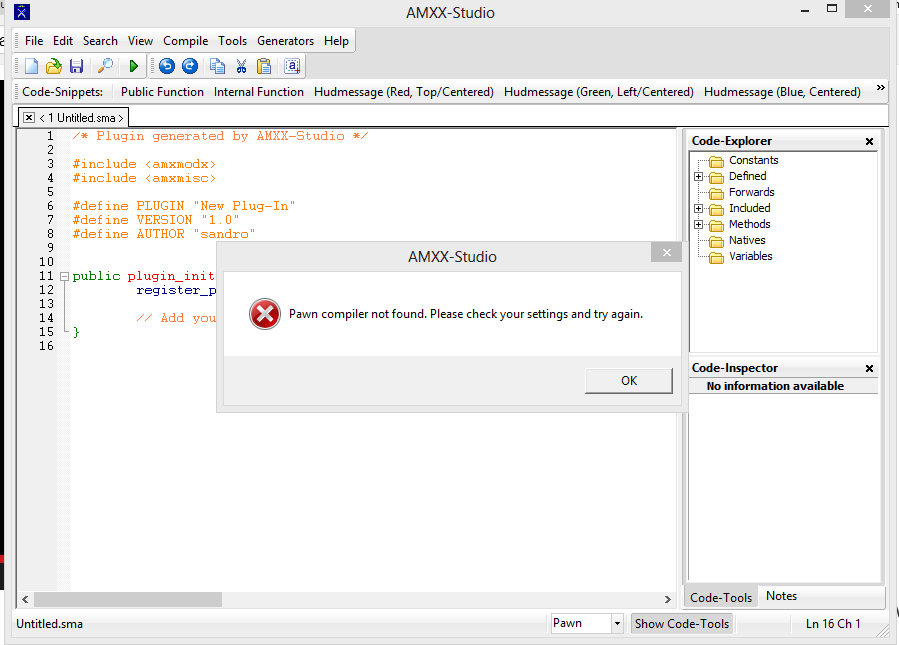Viewport: 899px width, 645px height.
Task: Click the AMXX-Studio app icon in title bar
Action: [22, 12]
